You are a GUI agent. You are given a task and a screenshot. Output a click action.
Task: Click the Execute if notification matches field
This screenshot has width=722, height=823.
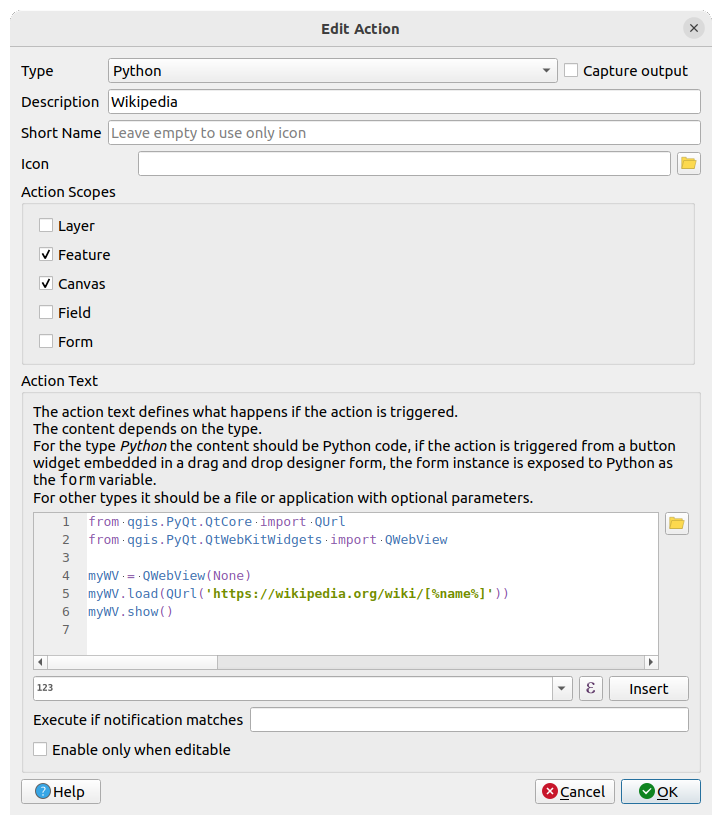click(x=470, y=719)
